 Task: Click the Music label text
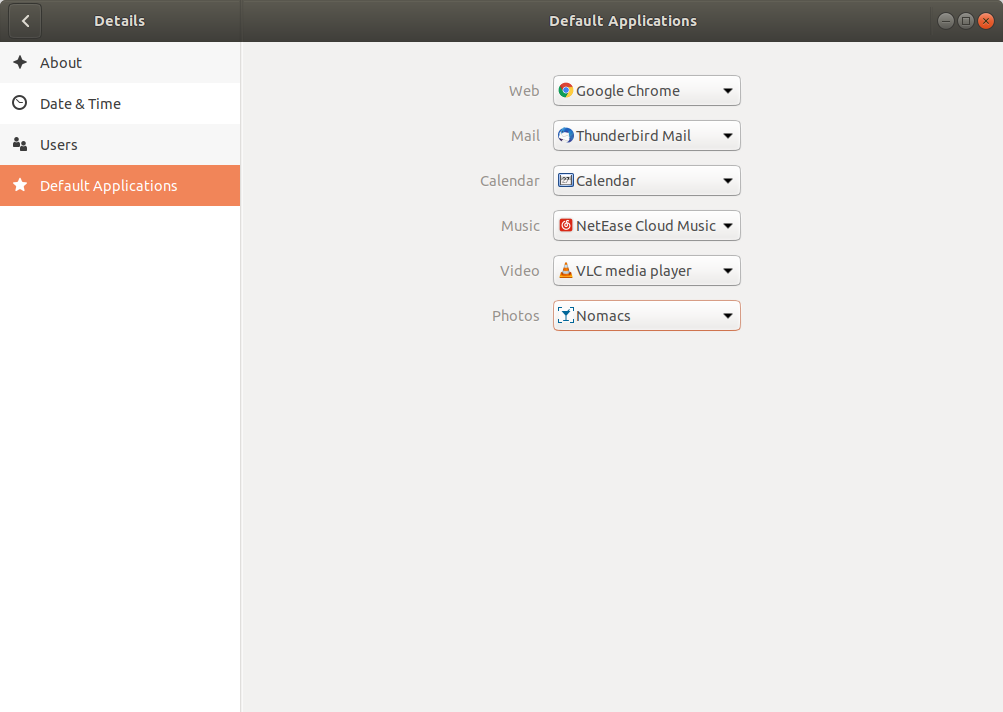[520, 226]
